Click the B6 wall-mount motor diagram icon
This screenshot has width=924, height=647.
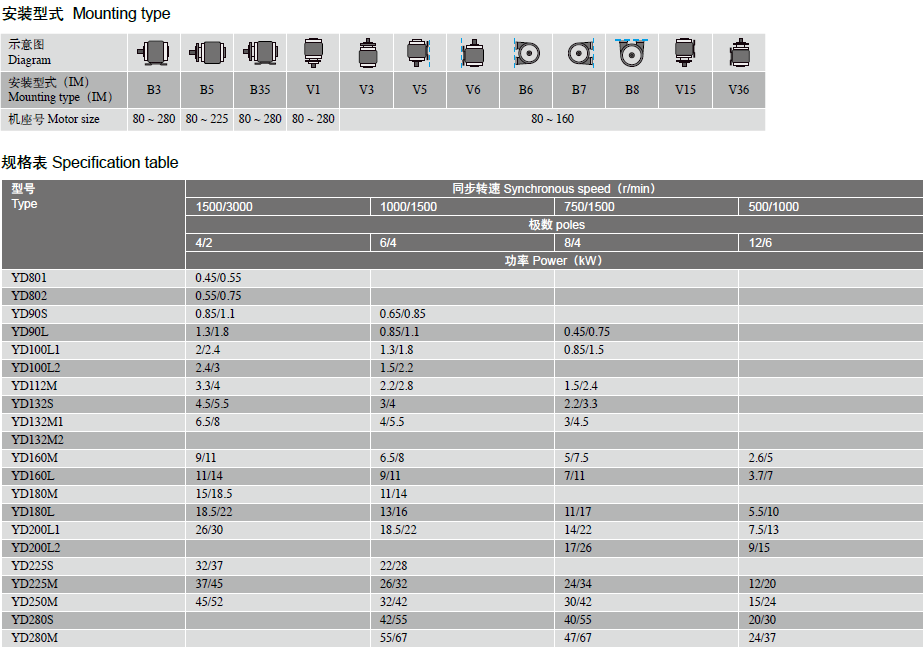pyautogui.click(x=526, y=53)
